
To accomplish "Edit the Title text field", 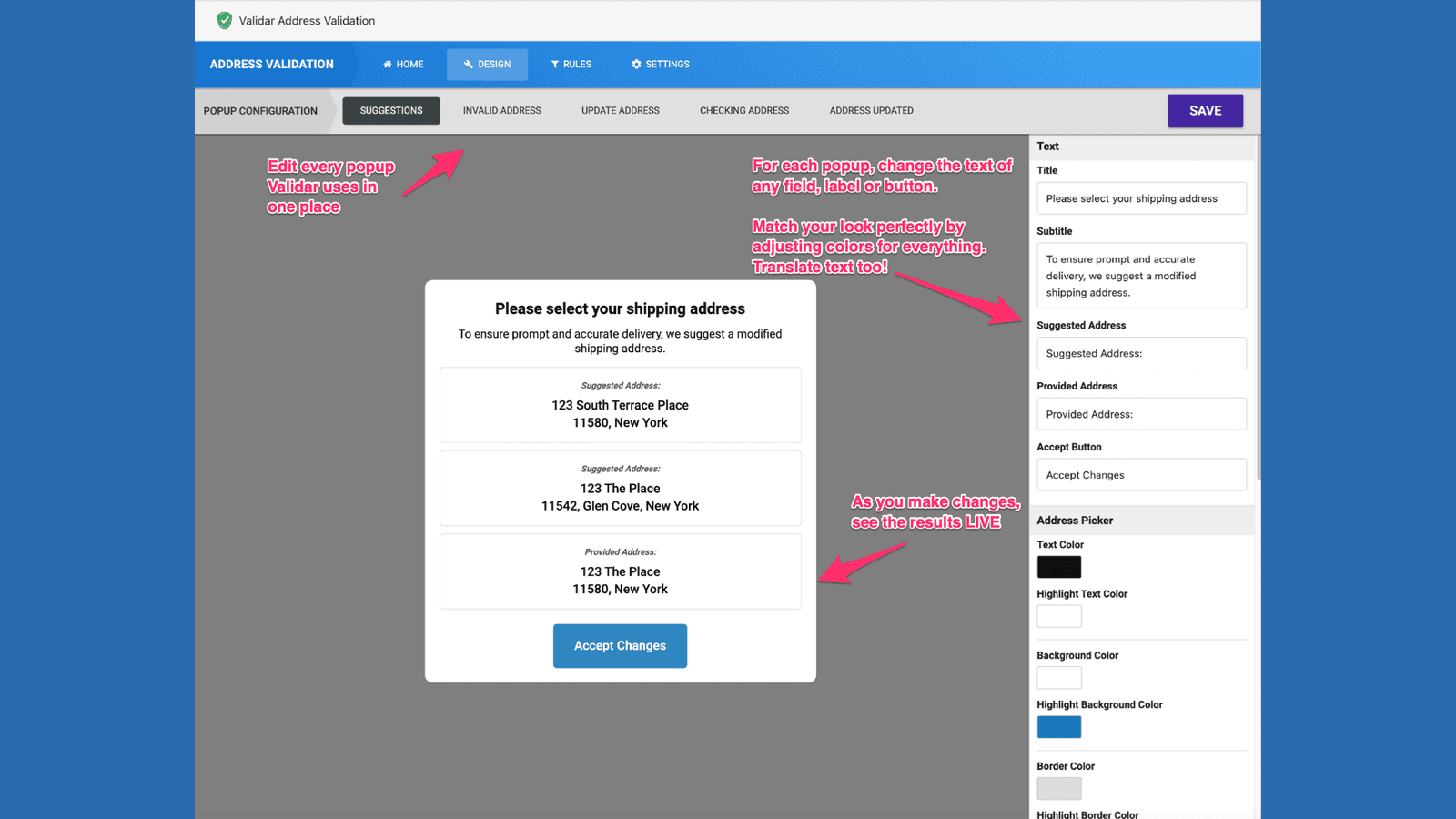I will tap(1141, 197).
